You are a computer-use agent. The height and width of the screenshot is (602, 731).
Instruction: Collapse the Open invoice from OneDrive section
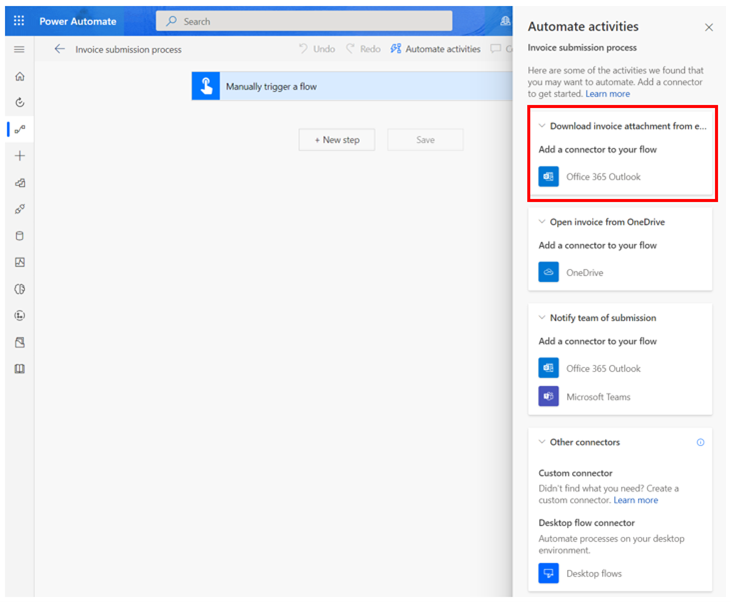pyautogui.click(x=542, y=222)
